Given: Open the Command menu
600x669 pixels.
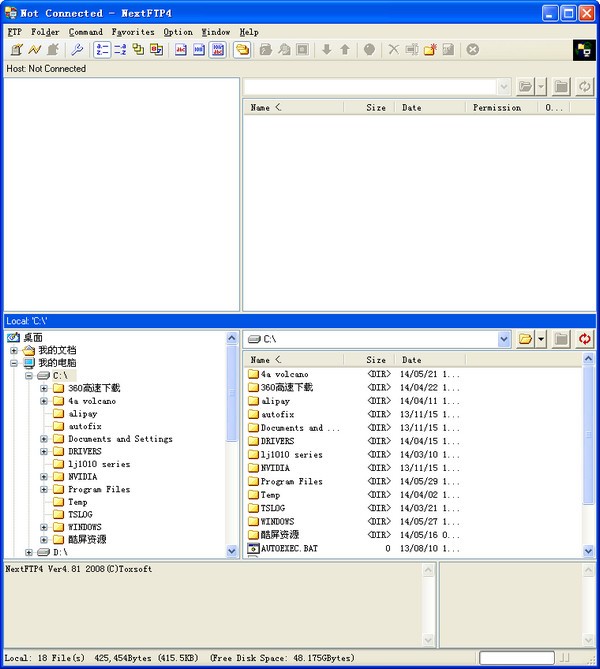Looking at the screenshot, I should [85, 32].
